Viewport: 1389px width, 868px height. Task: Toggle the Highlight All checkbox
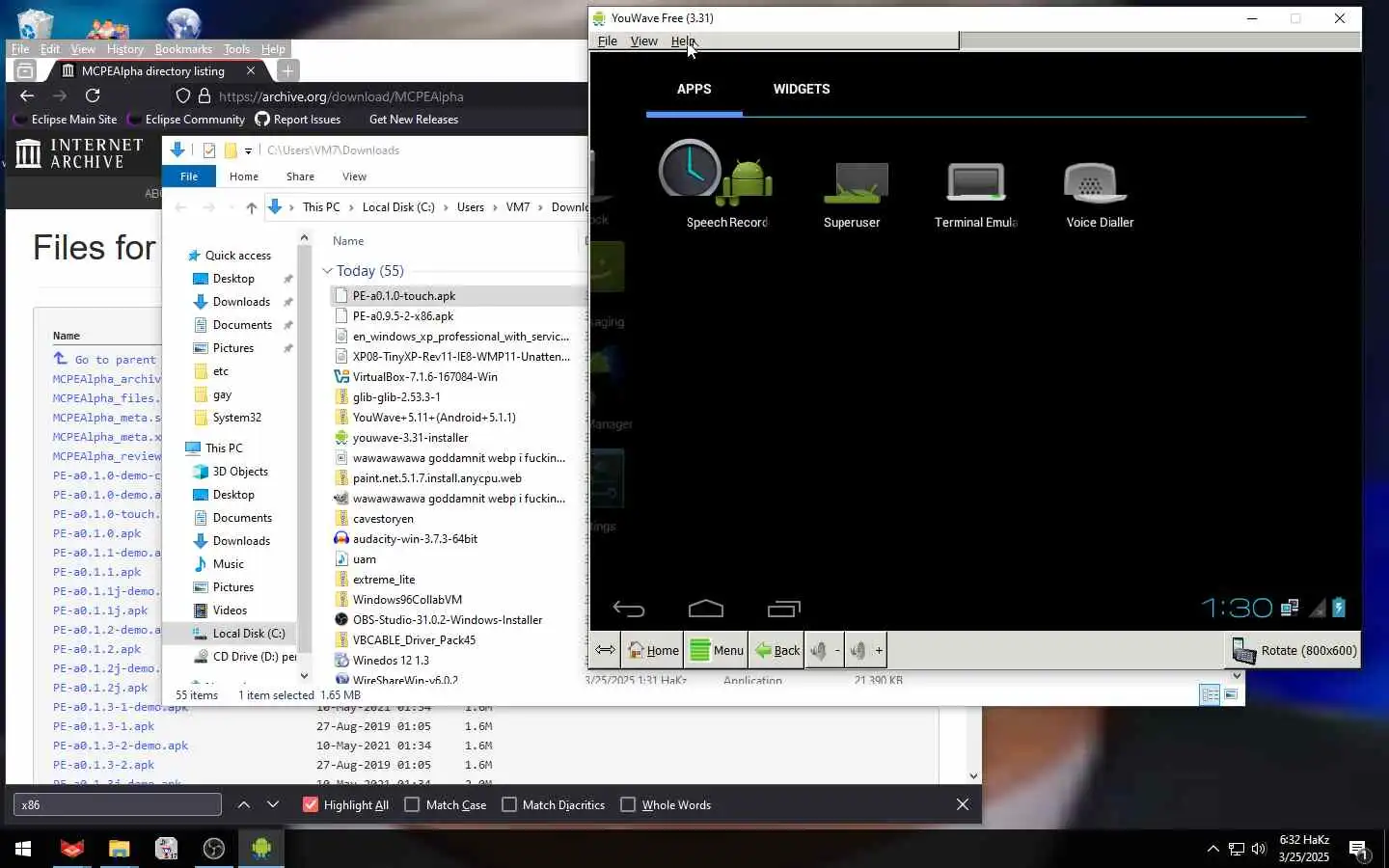point(311,804)
